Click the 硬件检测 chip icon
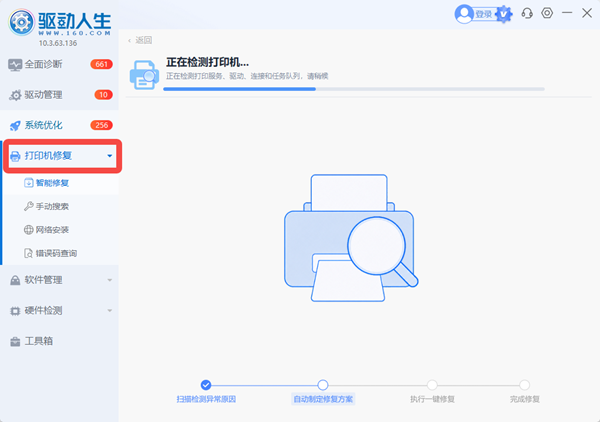600x422 pixels. (x=15, y=311)
